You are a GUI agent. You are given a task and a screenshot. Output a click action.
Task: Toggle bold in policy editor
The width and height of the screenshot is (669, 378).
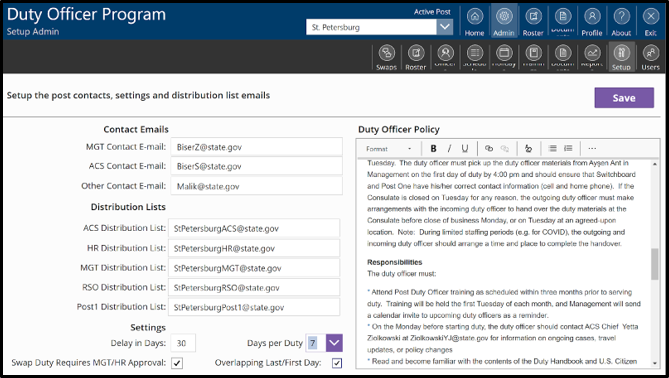(433, 148)
